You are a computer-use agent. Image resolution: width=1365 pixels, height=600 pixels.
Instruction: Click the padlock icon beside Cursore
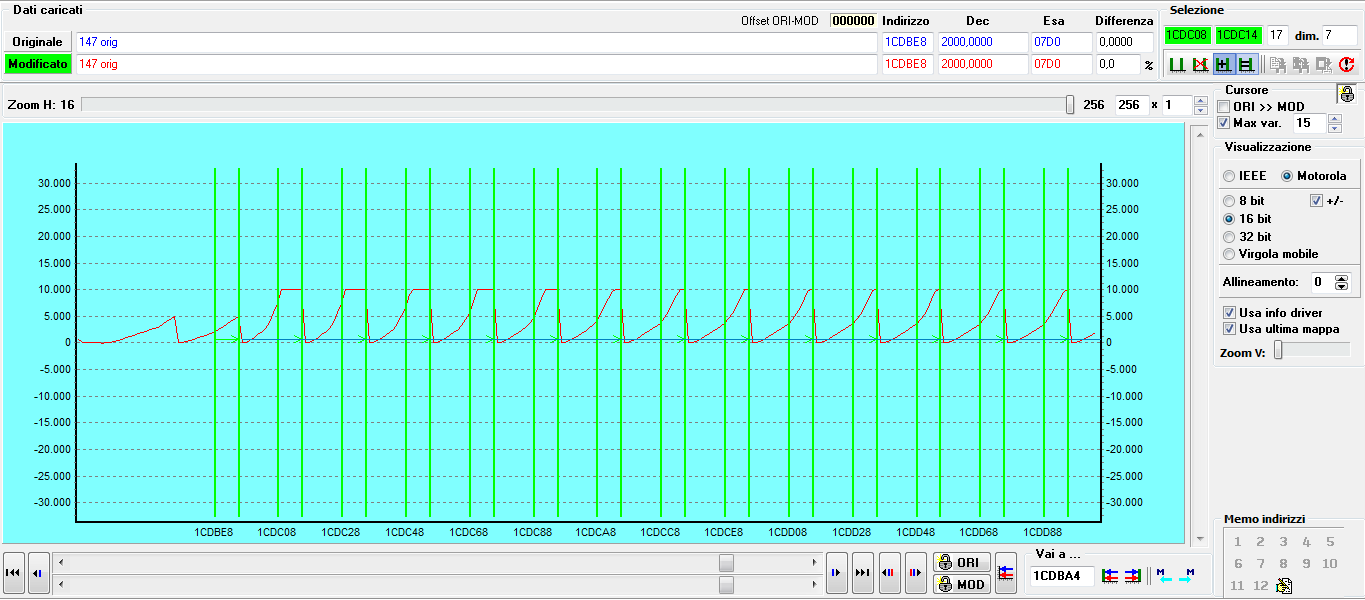point(1347,94)
